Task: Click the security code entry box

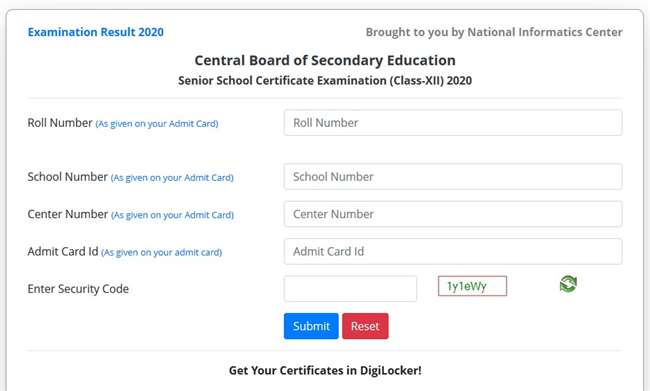Action: click(350, 289)
